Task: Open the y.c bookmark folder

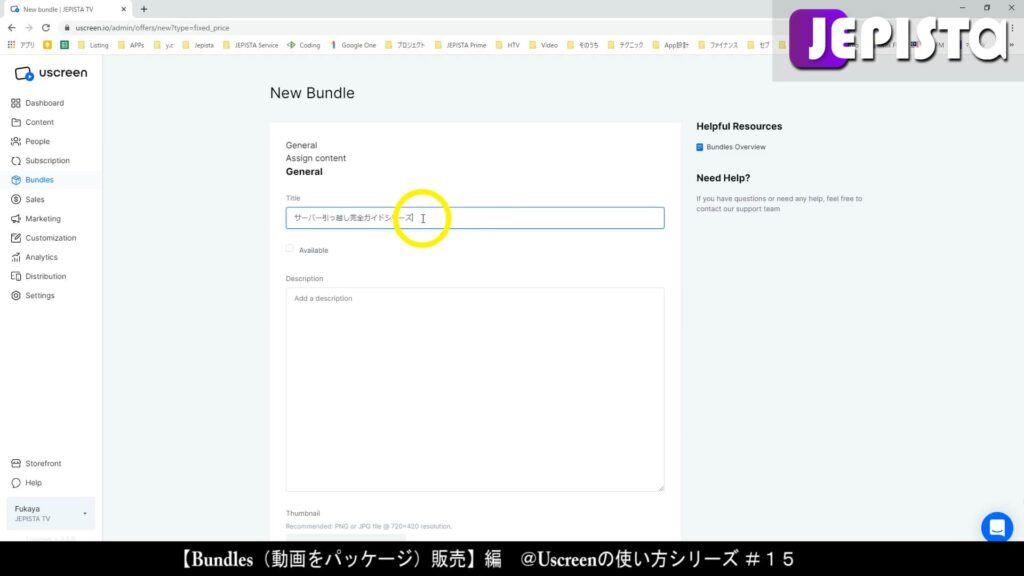Action: 163,45
